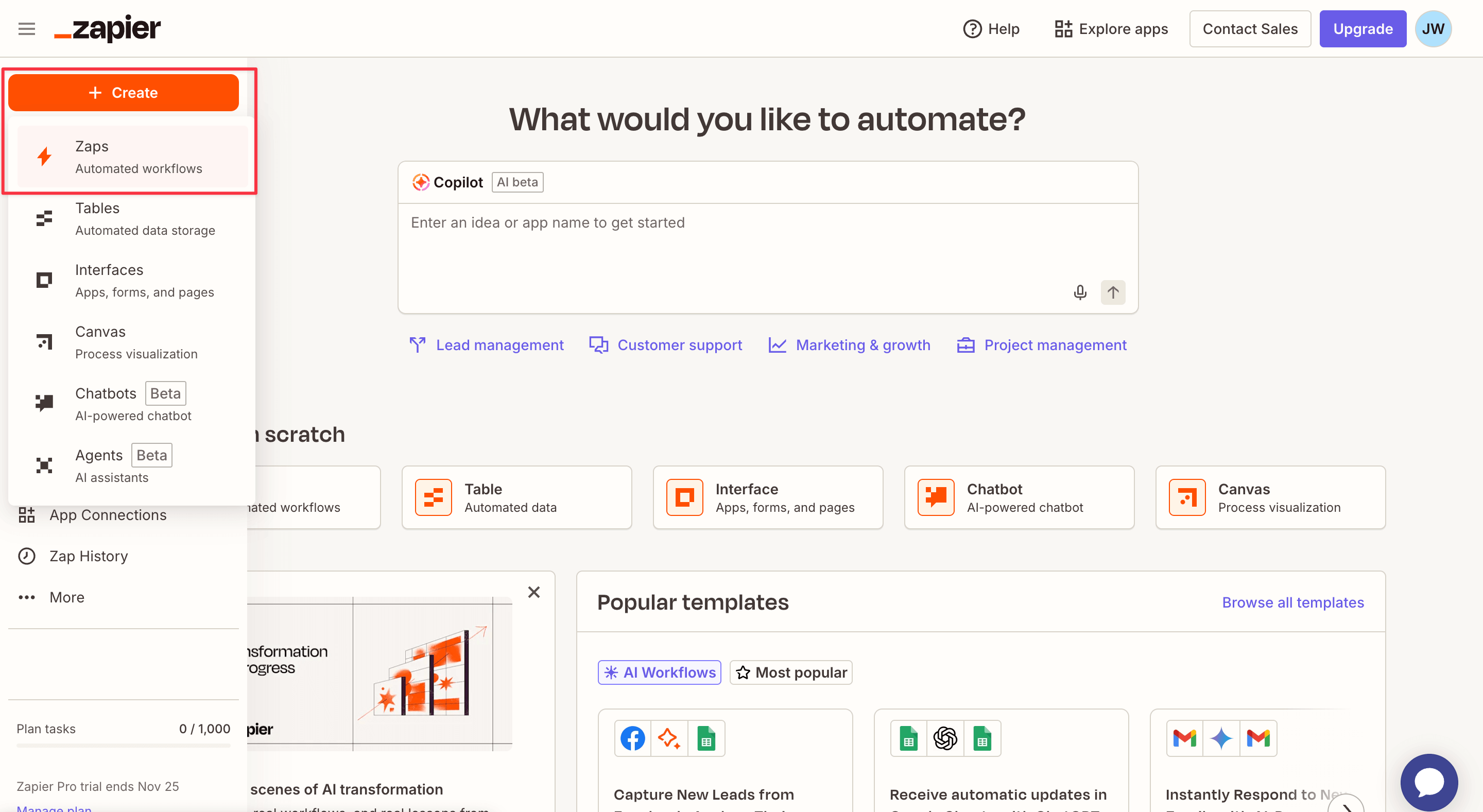Select Tables in the Create menu
1483x812 pixels.
coord(132,219)
